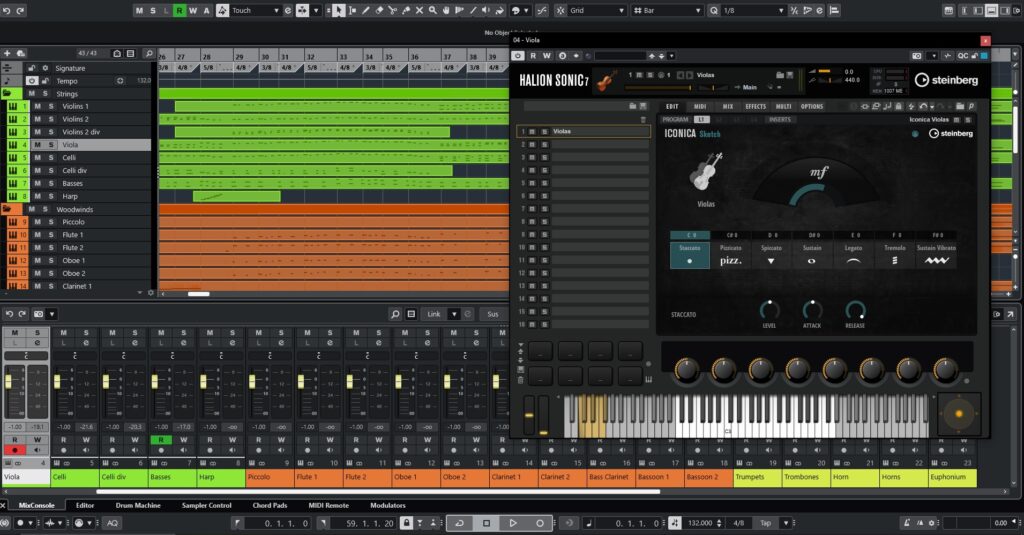This screenshot has height=535, width=1024.
Task: Click the MixConsole search magnifier icon
Action: (395, 314)
